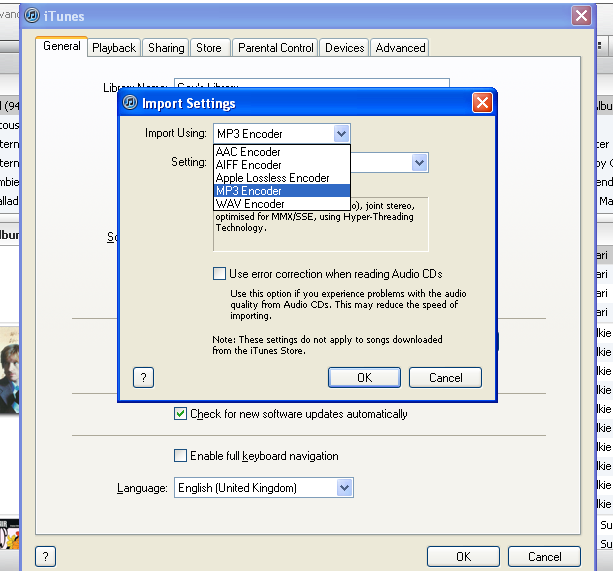Open the Devices tab
Screen dimensions: 613x571
pyautogui.click(x=344, y=48)
